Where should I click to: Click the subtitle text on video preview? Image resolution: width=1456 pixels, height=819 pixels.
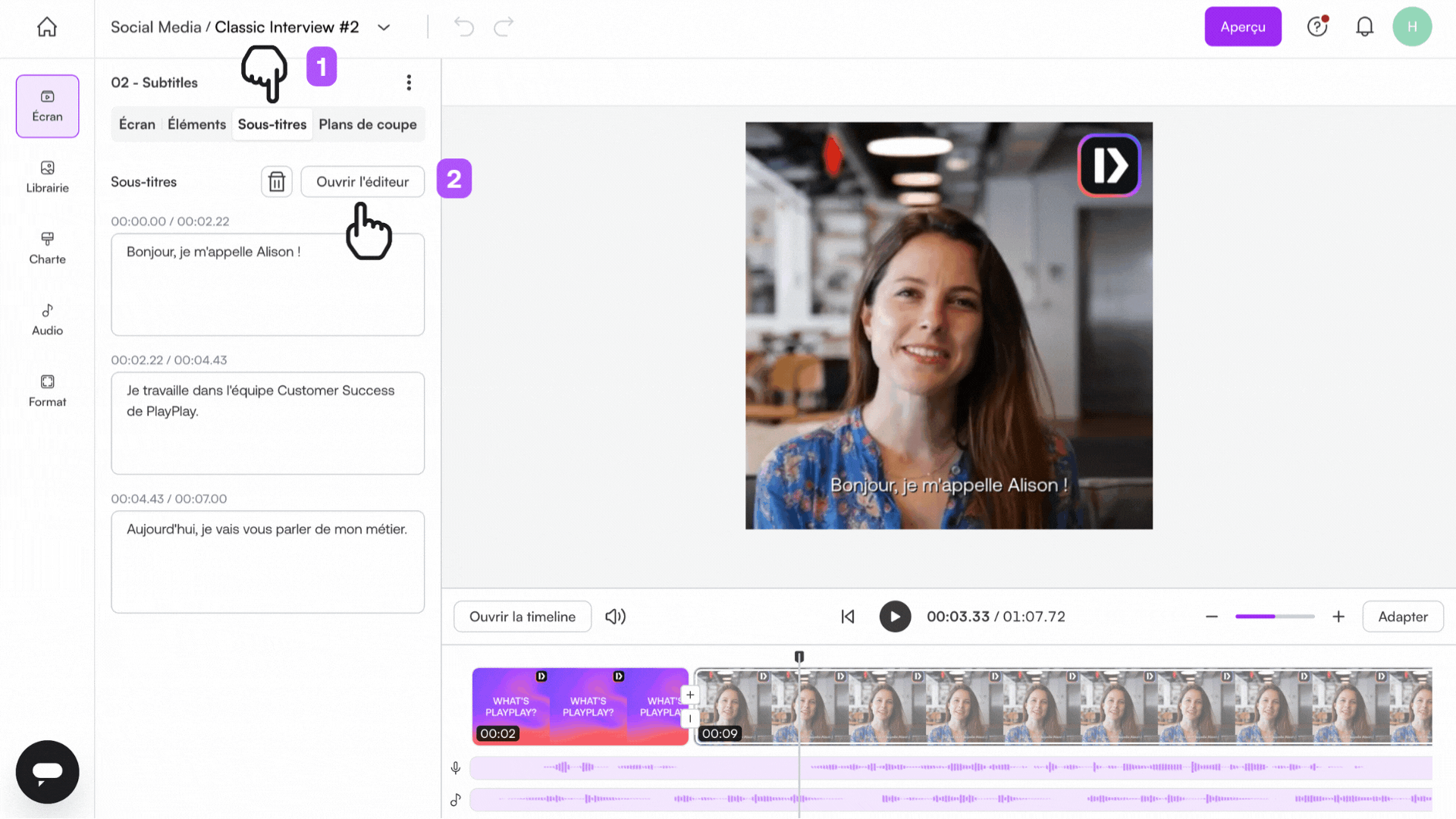949,485
